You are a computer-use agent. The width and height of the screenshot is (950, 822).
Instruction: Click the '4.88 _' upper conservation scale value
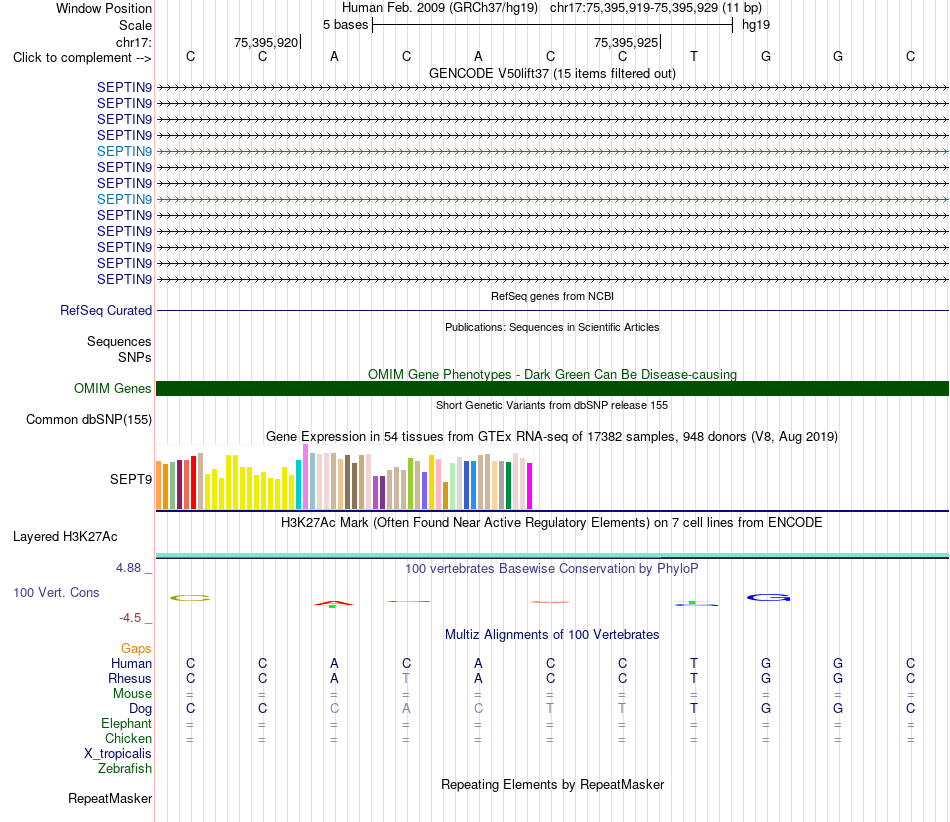click(134, 568)
